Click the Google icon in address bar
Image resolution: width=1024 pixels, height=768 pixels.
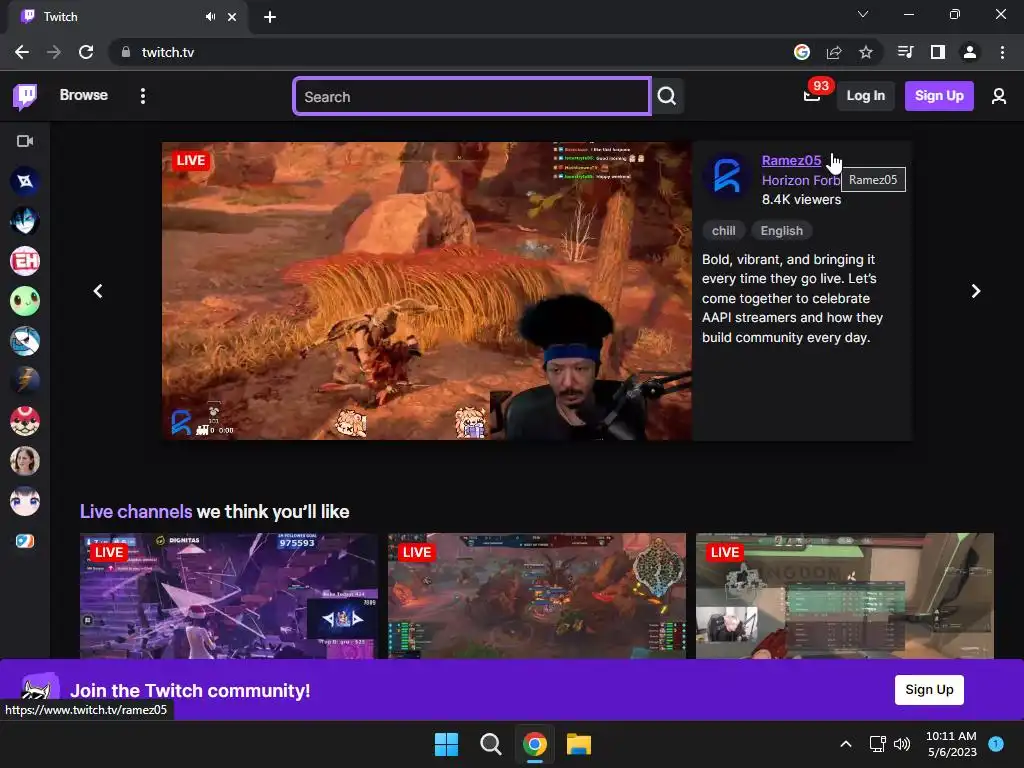coord(801,52)
